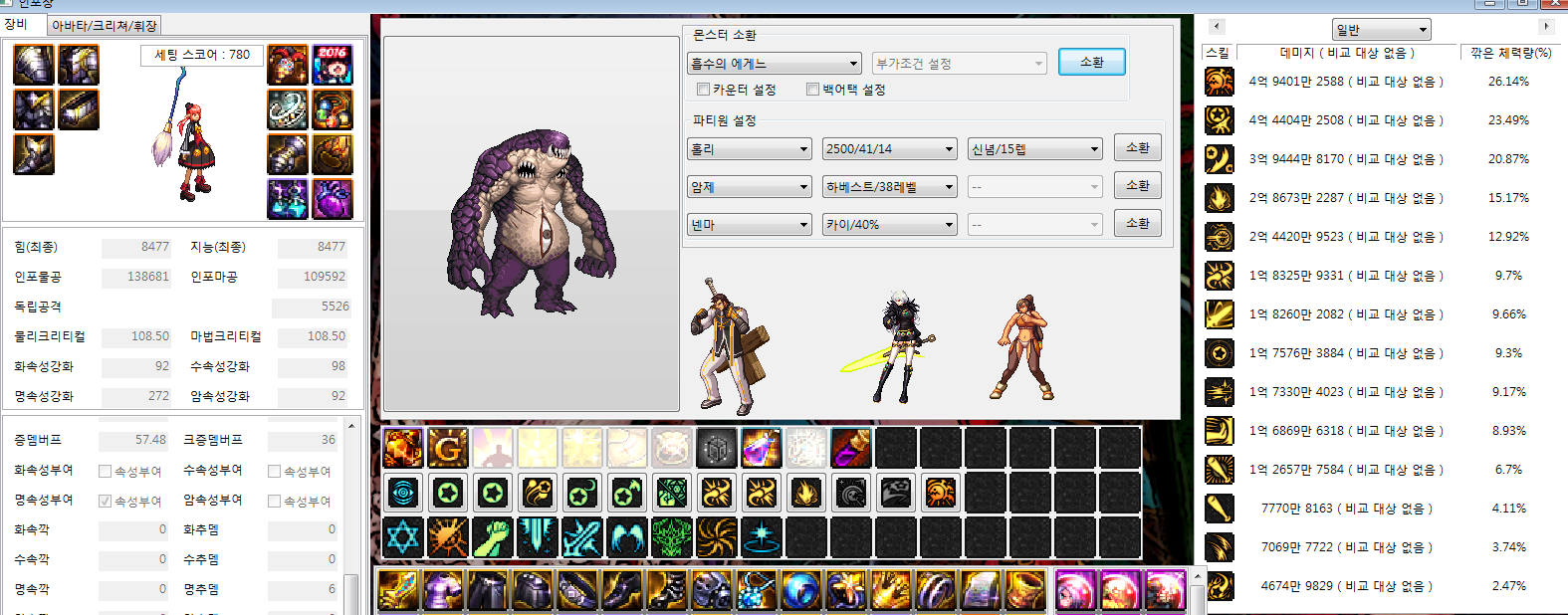
Task: Select the 장비 tab
Action: tap(17, 24)
